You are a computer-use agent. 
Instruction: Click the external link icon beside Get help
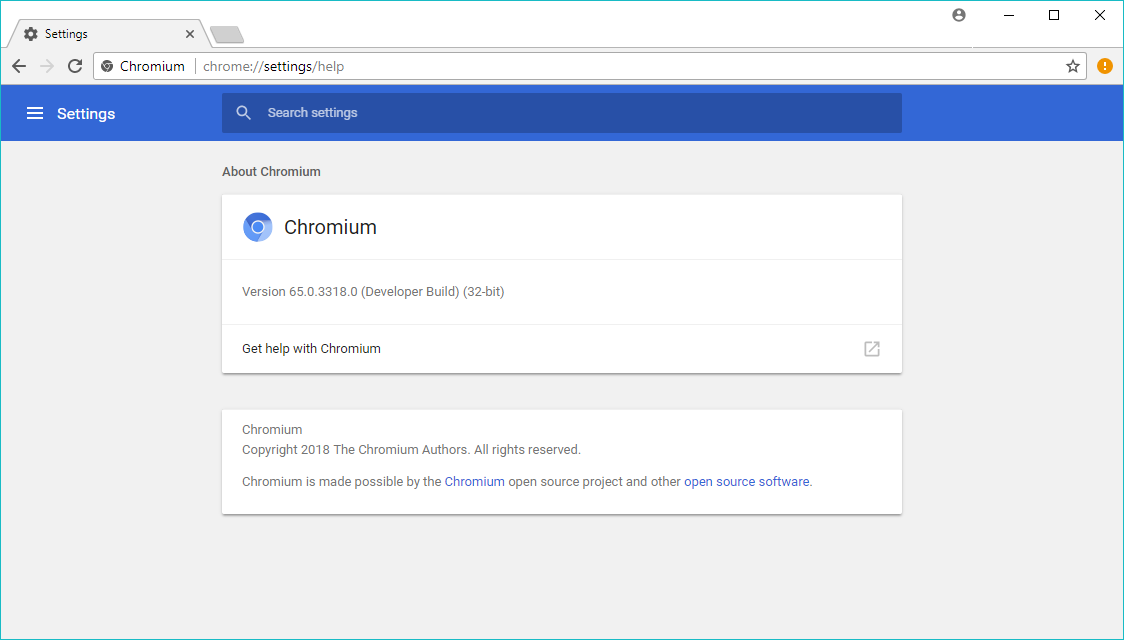872,349
